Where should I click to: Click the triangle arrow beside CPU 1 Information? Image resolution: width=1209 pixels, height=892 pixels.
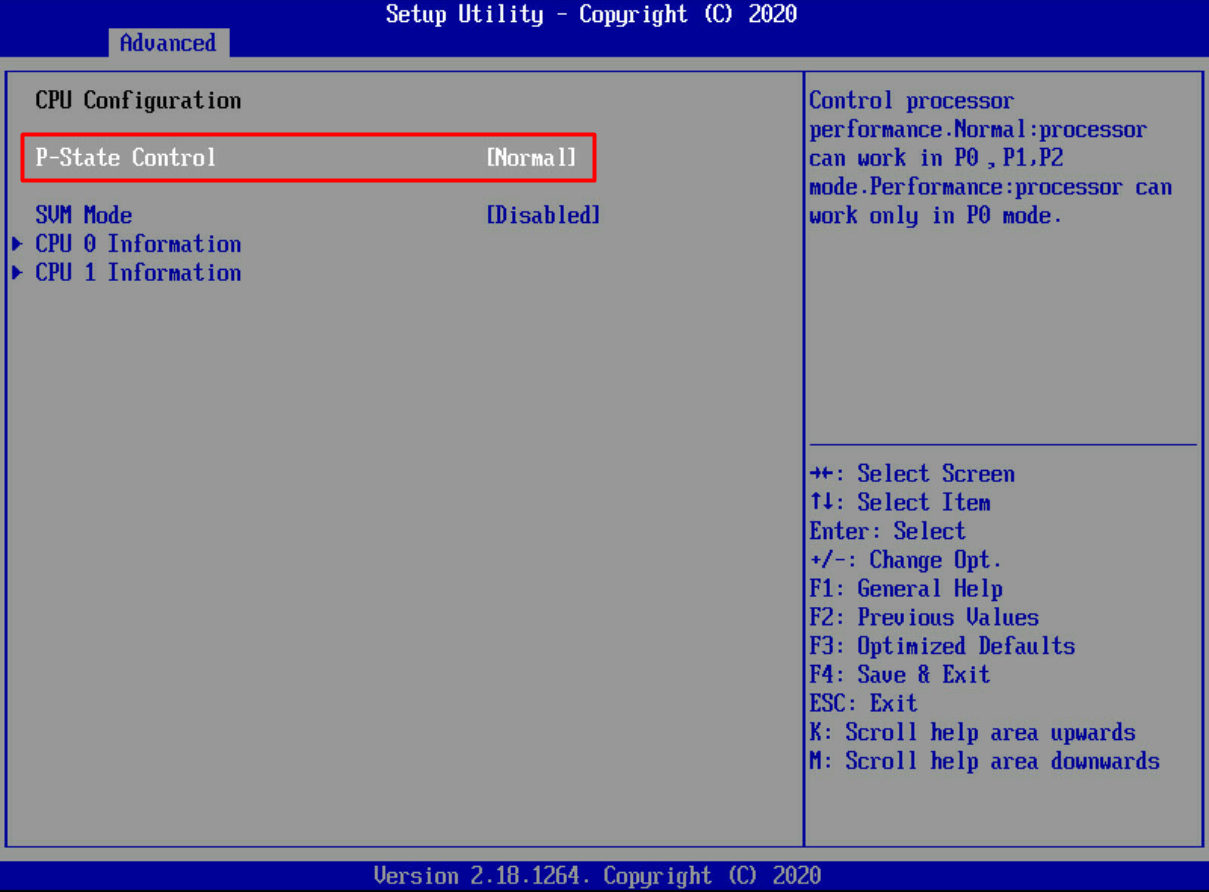(x=17, y=273)
